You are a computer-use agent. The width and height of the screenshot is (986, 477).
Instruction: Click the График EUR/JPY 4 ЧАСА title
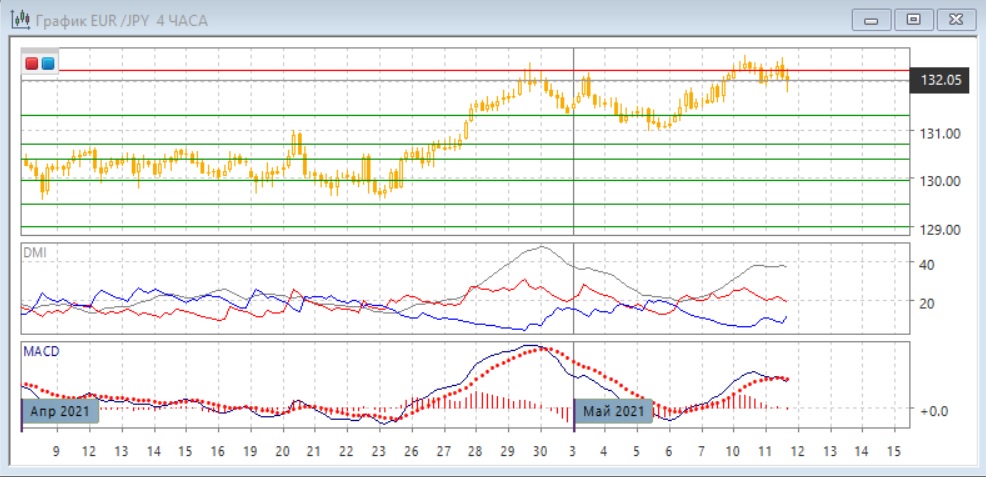tap(121, 20)
